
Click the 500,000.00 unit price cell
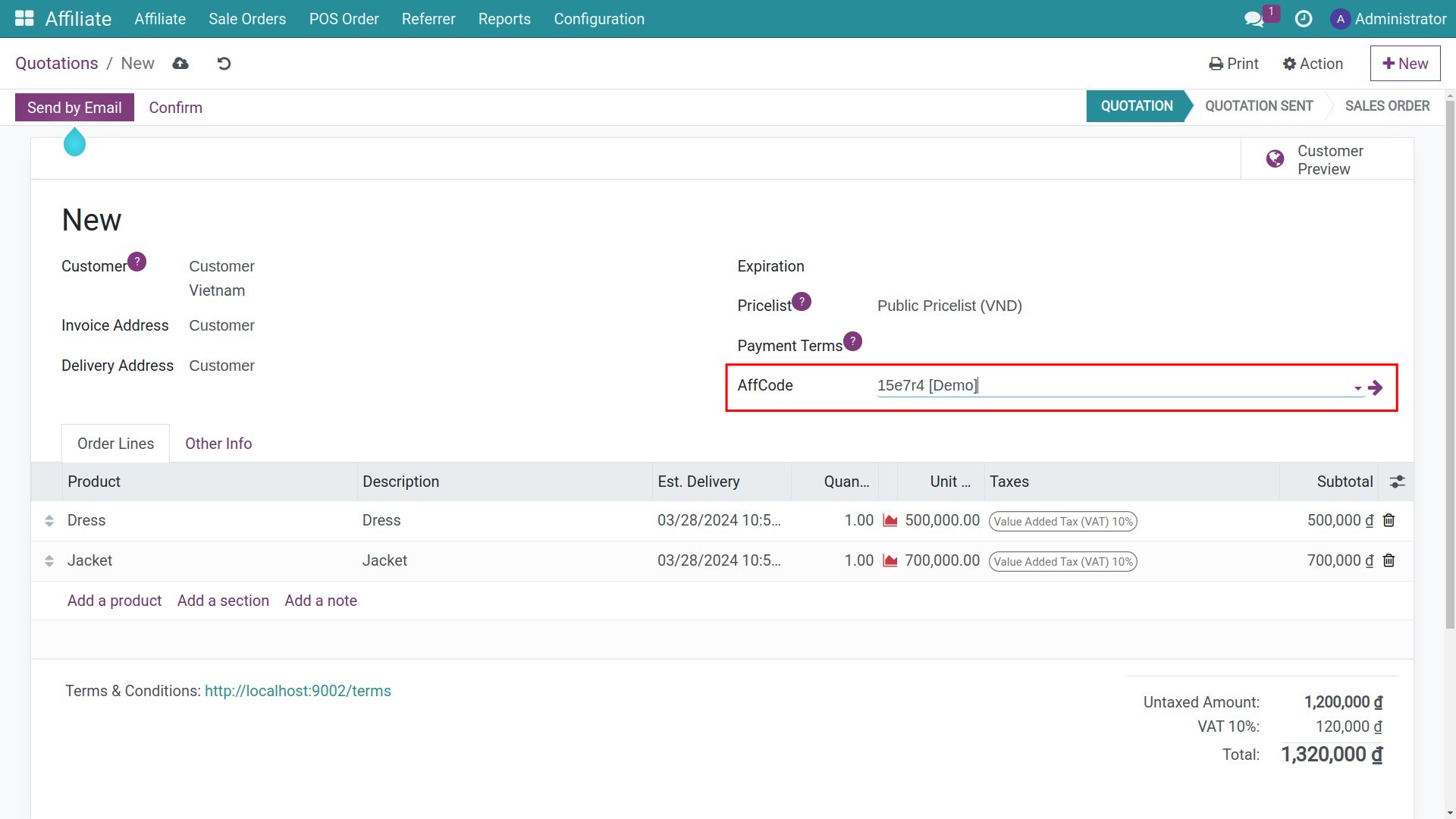942,520
